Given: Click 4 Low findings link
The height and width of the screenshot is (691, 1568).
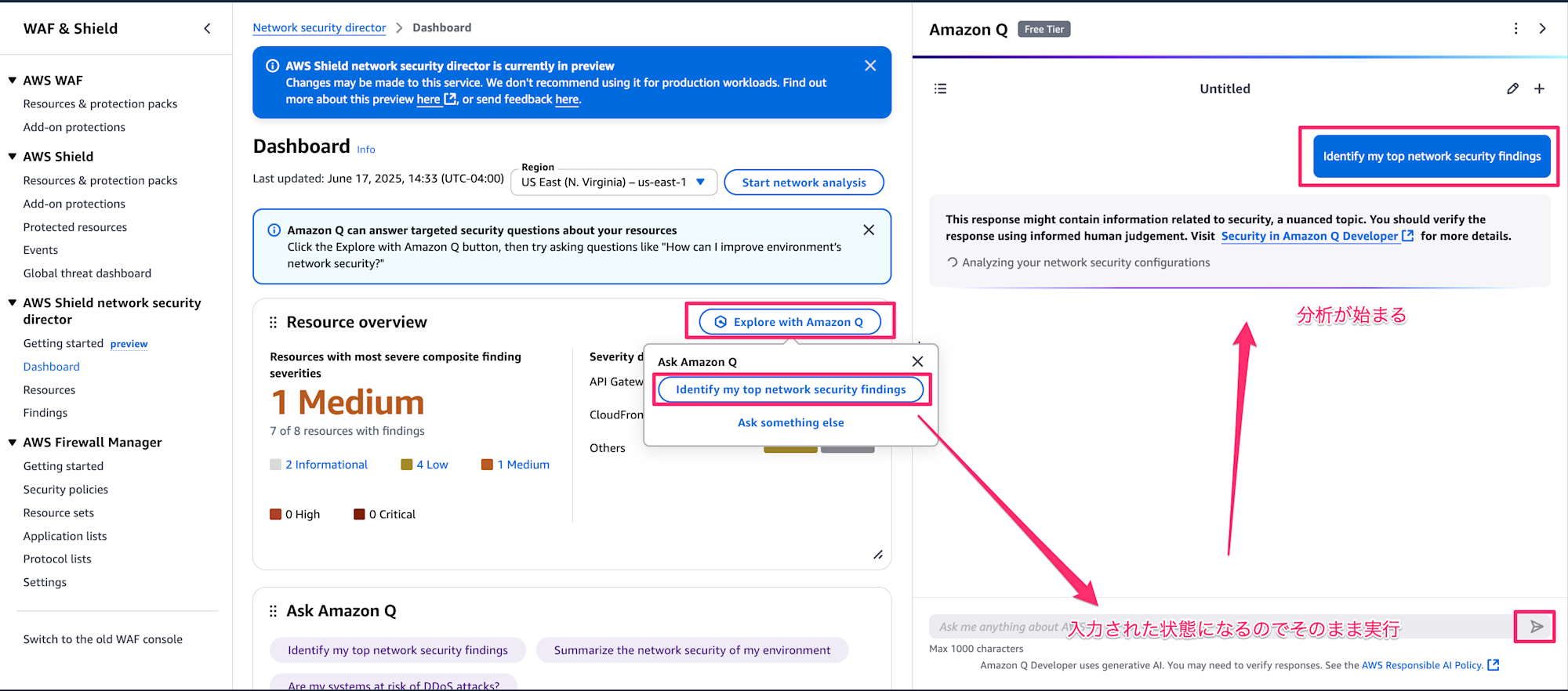Looking at the screenshot, I should click(432, 465).
